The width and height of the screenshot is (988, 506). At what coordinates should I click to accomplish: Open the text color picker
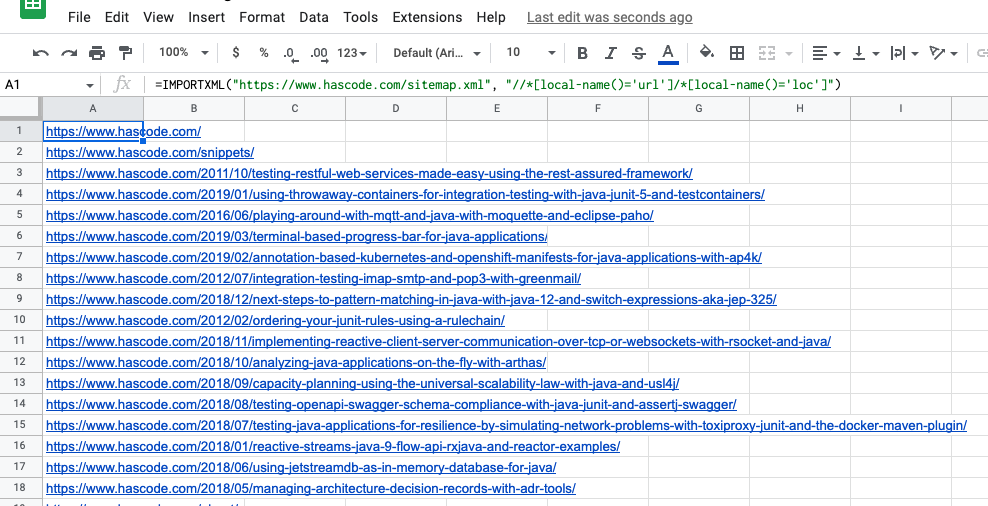pyautogui.click(x=668, y=53)
